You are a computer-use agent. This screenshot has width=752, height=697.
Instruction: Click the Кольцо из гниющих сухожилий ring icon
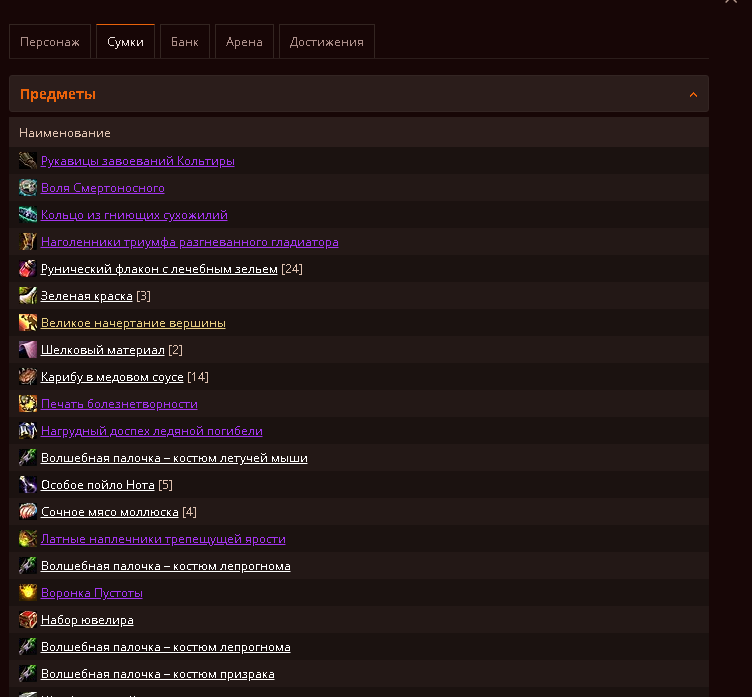coord(28,215)
